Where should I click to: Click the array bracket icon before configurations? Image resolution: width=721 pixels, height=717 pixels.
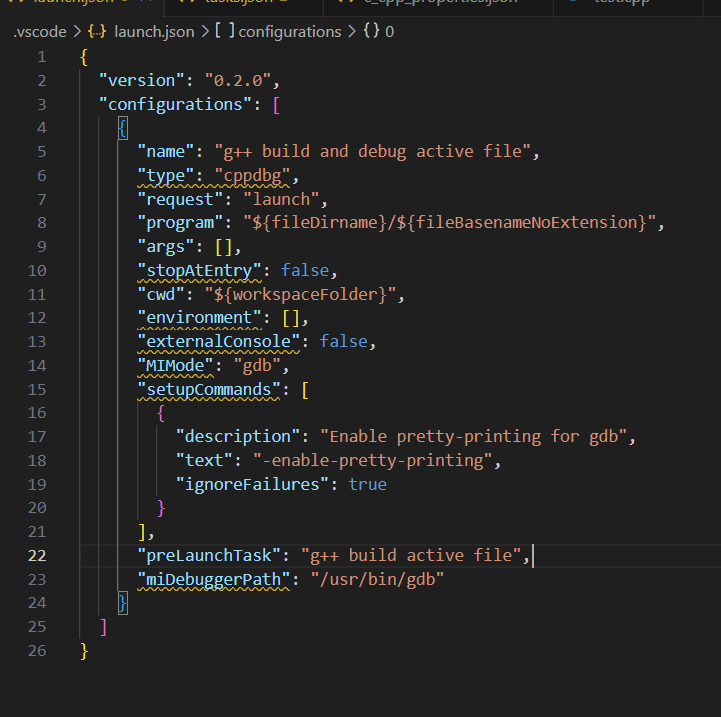[x=225, y=31]
